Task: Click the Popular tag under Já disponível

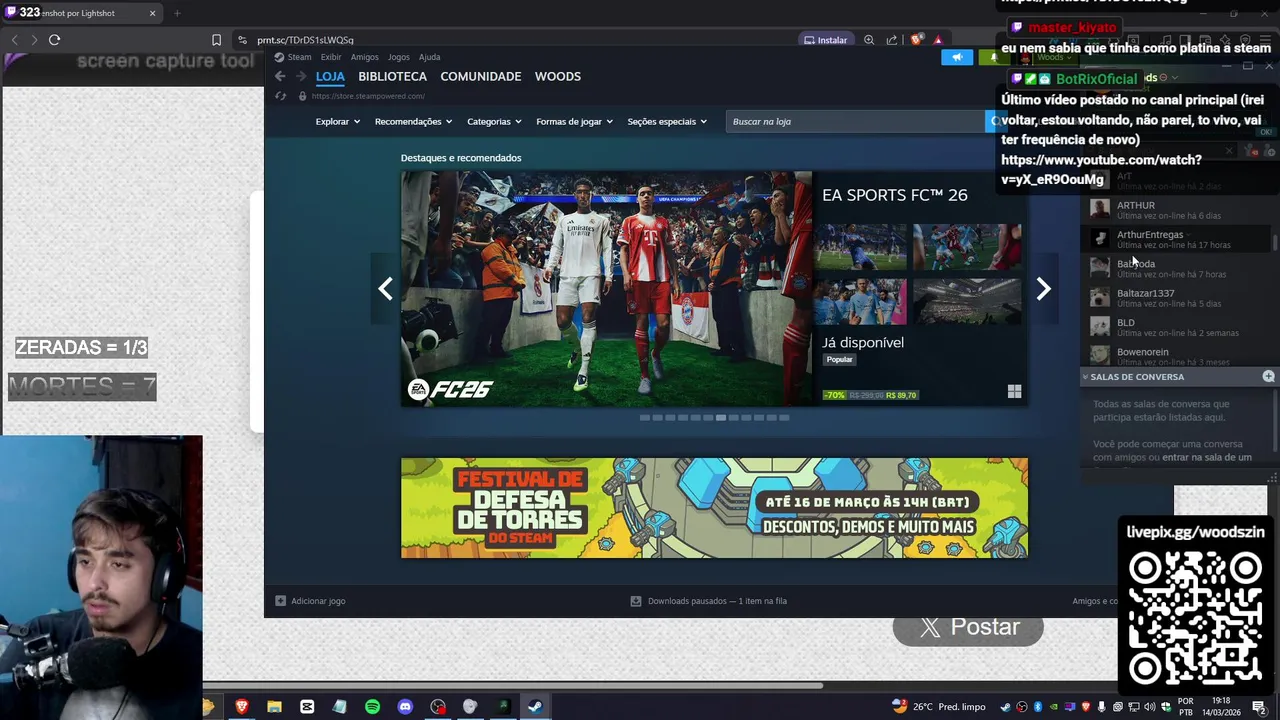Action: pyautogui.click(x=839, y=359)
